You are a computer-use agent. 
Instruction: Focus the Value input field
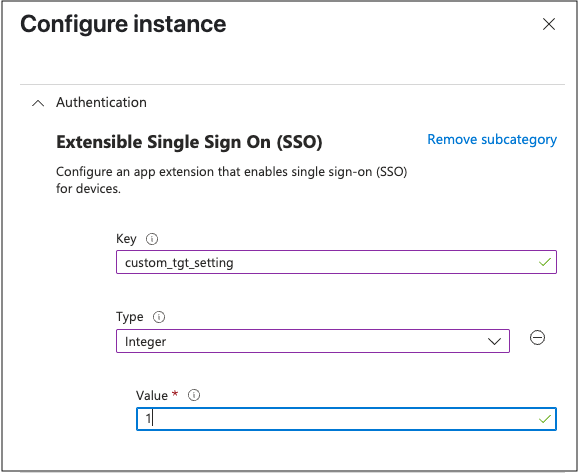click(346, 419)
